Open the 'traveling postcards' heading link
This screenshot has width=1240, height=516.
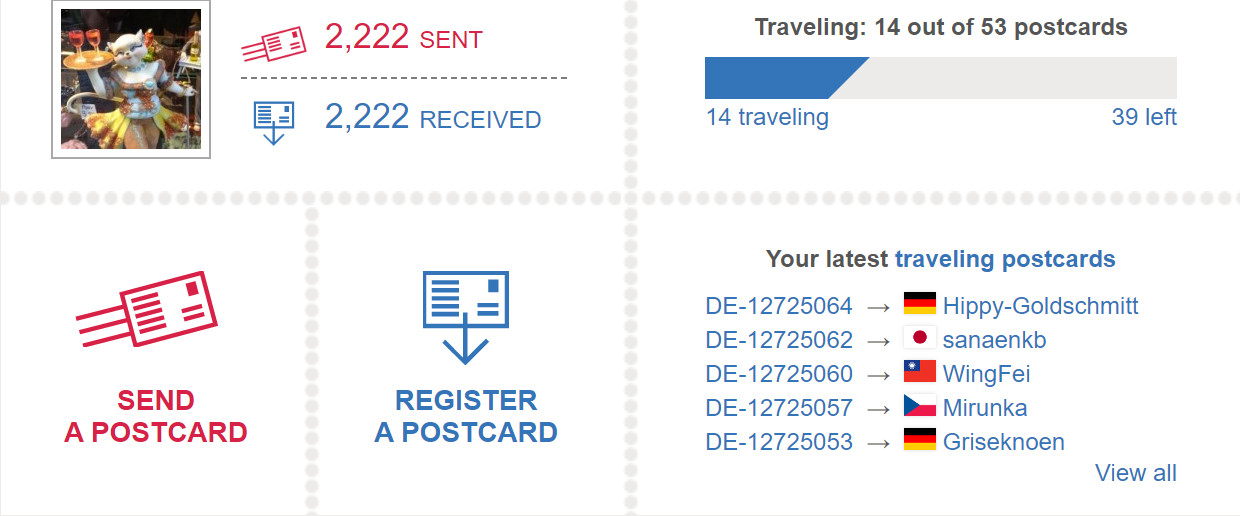tap(1005, 259)
